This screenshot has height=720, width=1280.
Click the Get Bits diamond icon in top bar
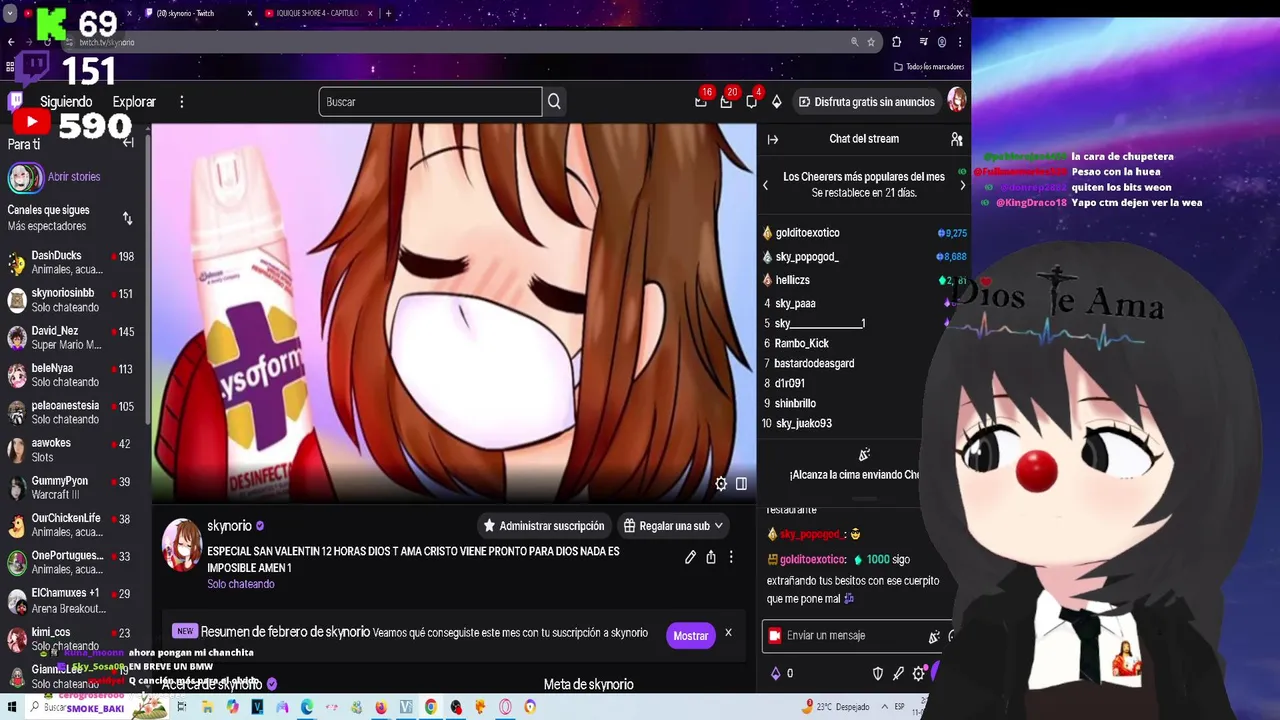776,102
